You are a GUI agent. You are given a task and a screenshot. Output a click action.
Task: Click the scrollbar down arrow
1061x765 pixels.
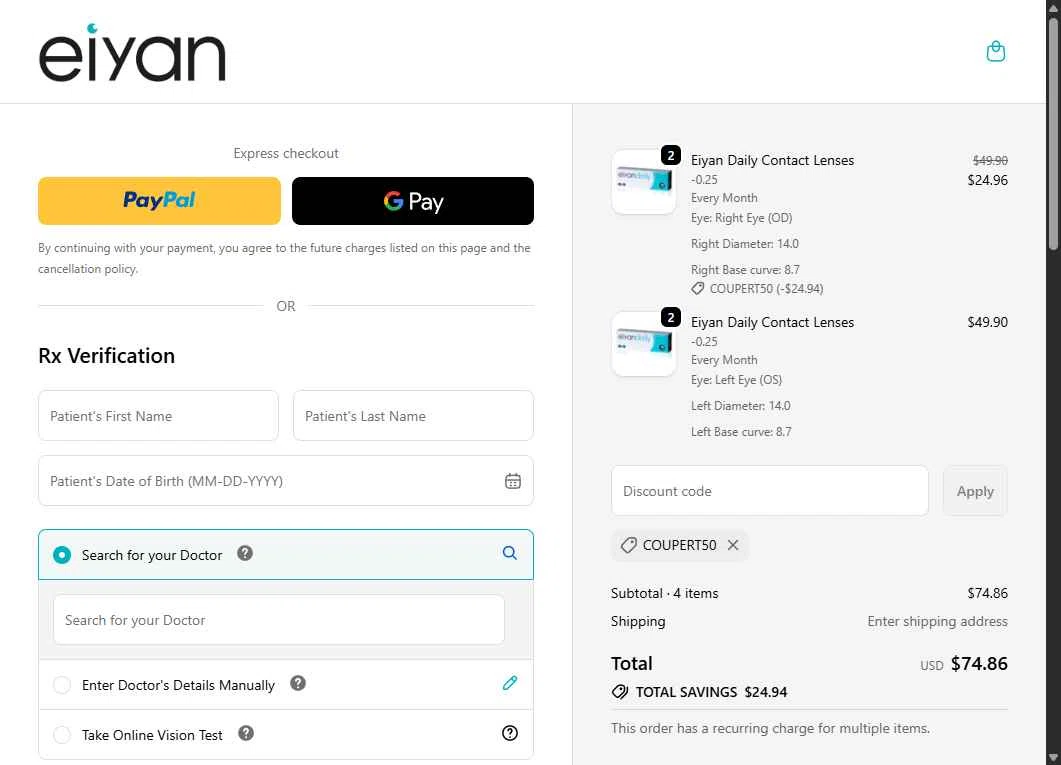click(x=1053, y=758)
